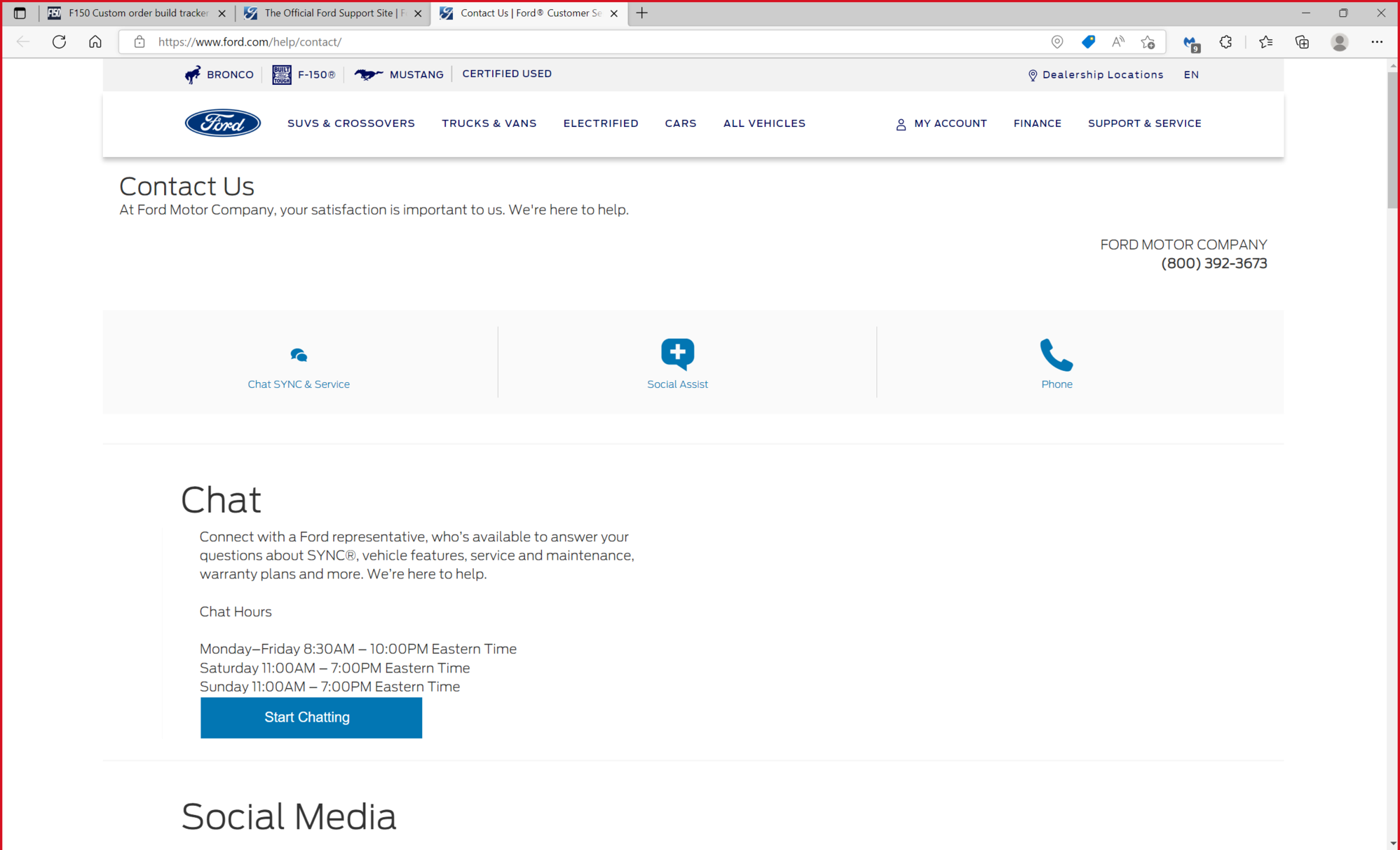Open Edge settings and more menu
Viewport: 1400px width, 850px height.
pyautogui.click(x=1376, y=42)
